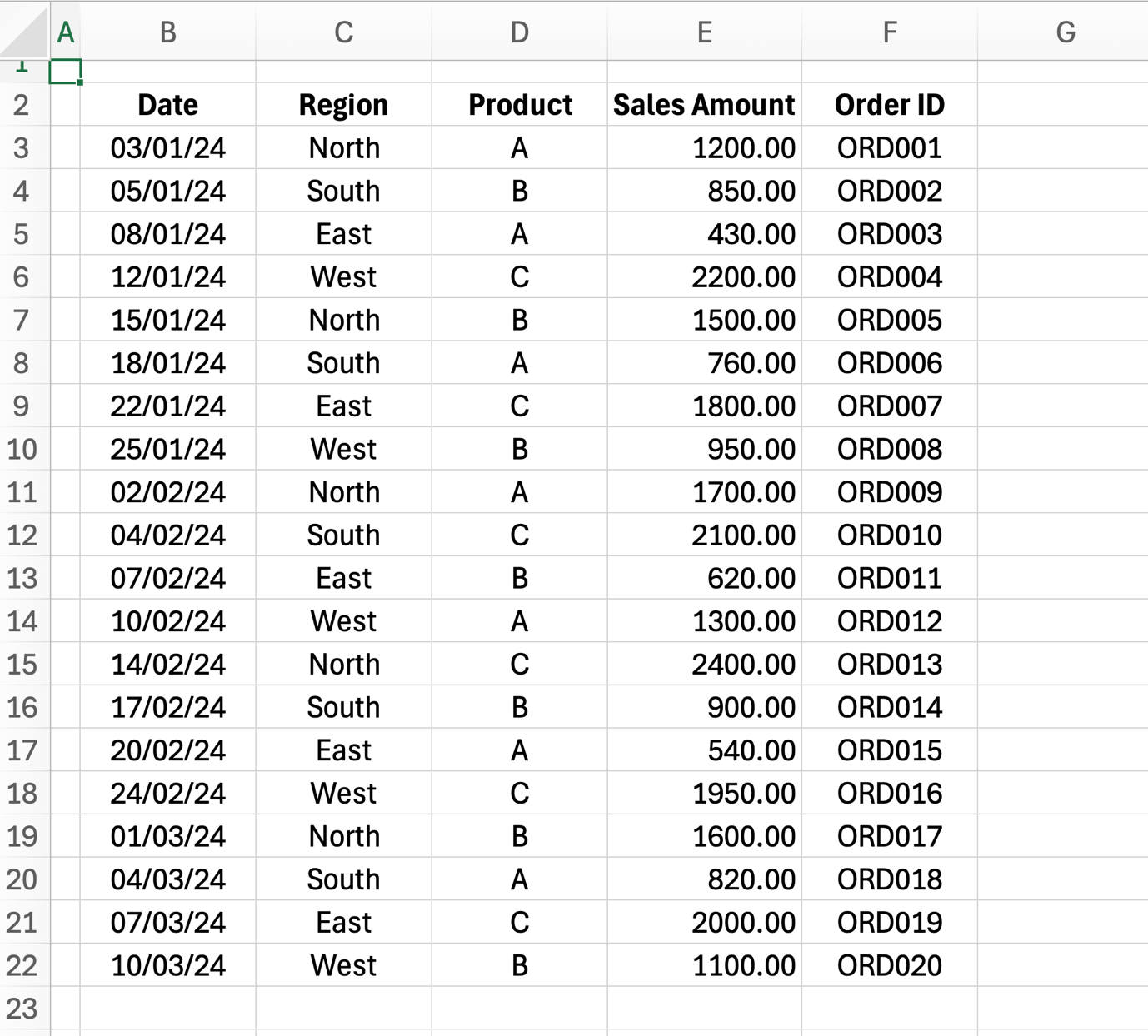Image resolution: width=1148 pixels, height=1036 pixels.
Task: Click order ID ORD007
Action: [x=889, y=406]
